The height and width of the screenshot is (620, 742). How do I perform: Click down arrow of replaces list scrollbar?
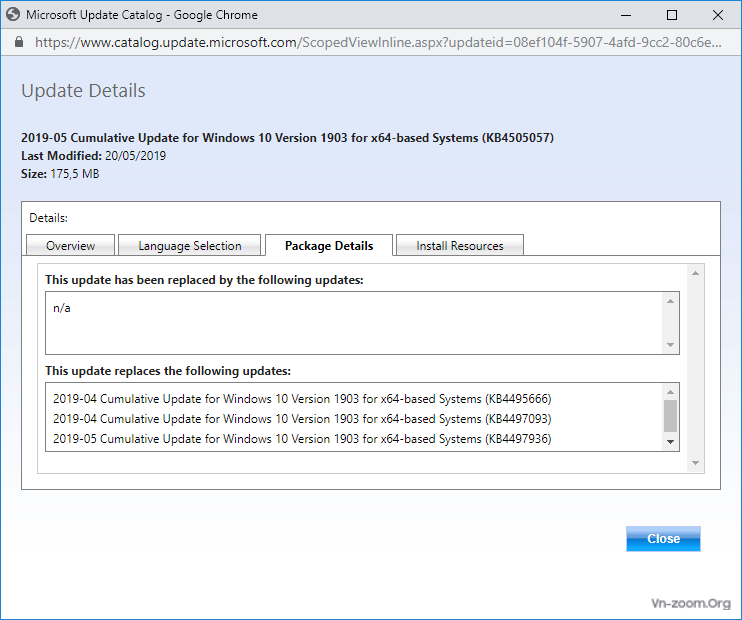coord(670,442)
